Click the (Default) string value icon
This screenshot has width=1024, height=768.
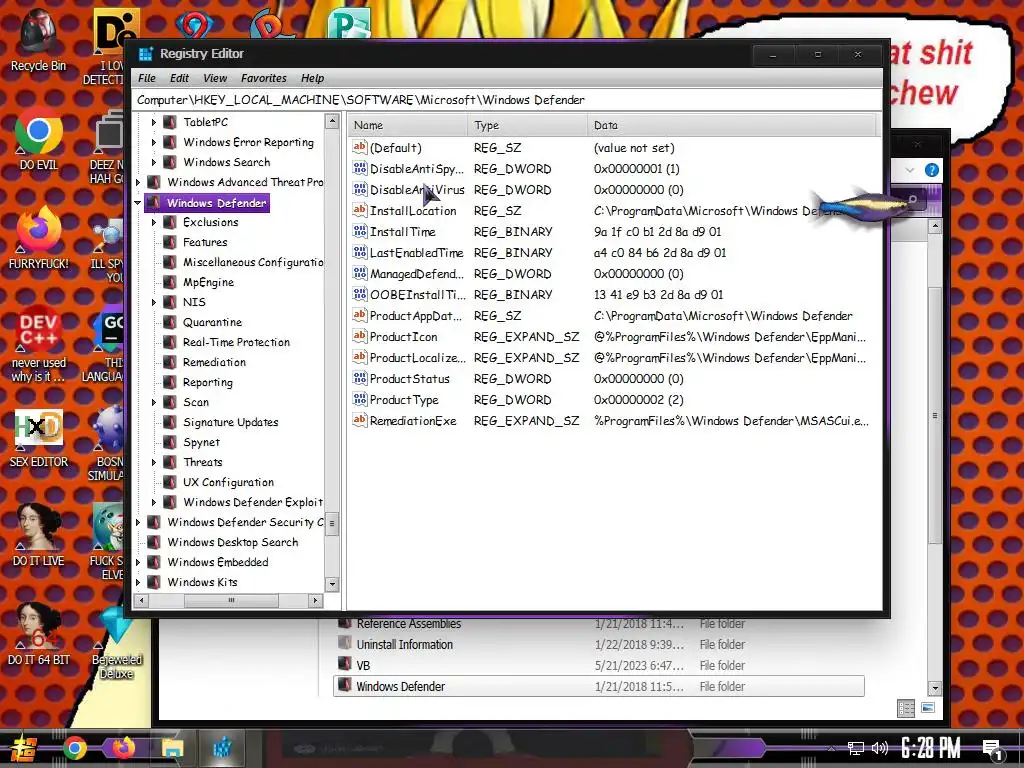(360, 147)
